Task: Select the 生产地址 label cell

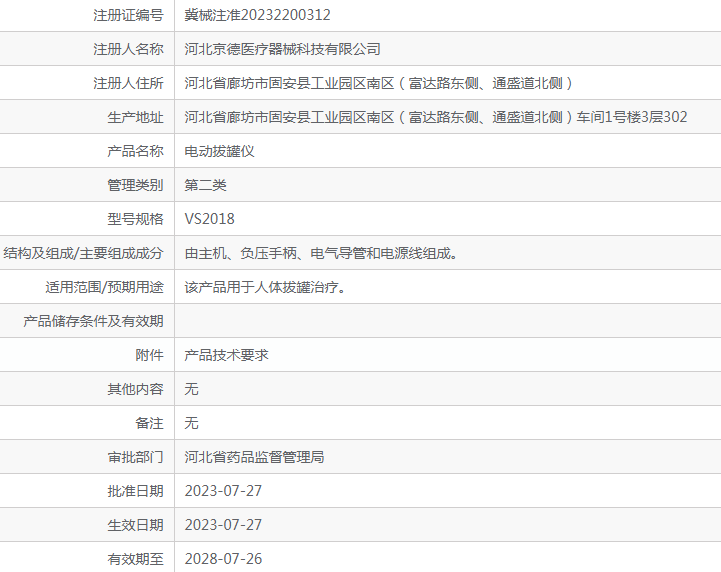Action: click(x=135, y=117)
